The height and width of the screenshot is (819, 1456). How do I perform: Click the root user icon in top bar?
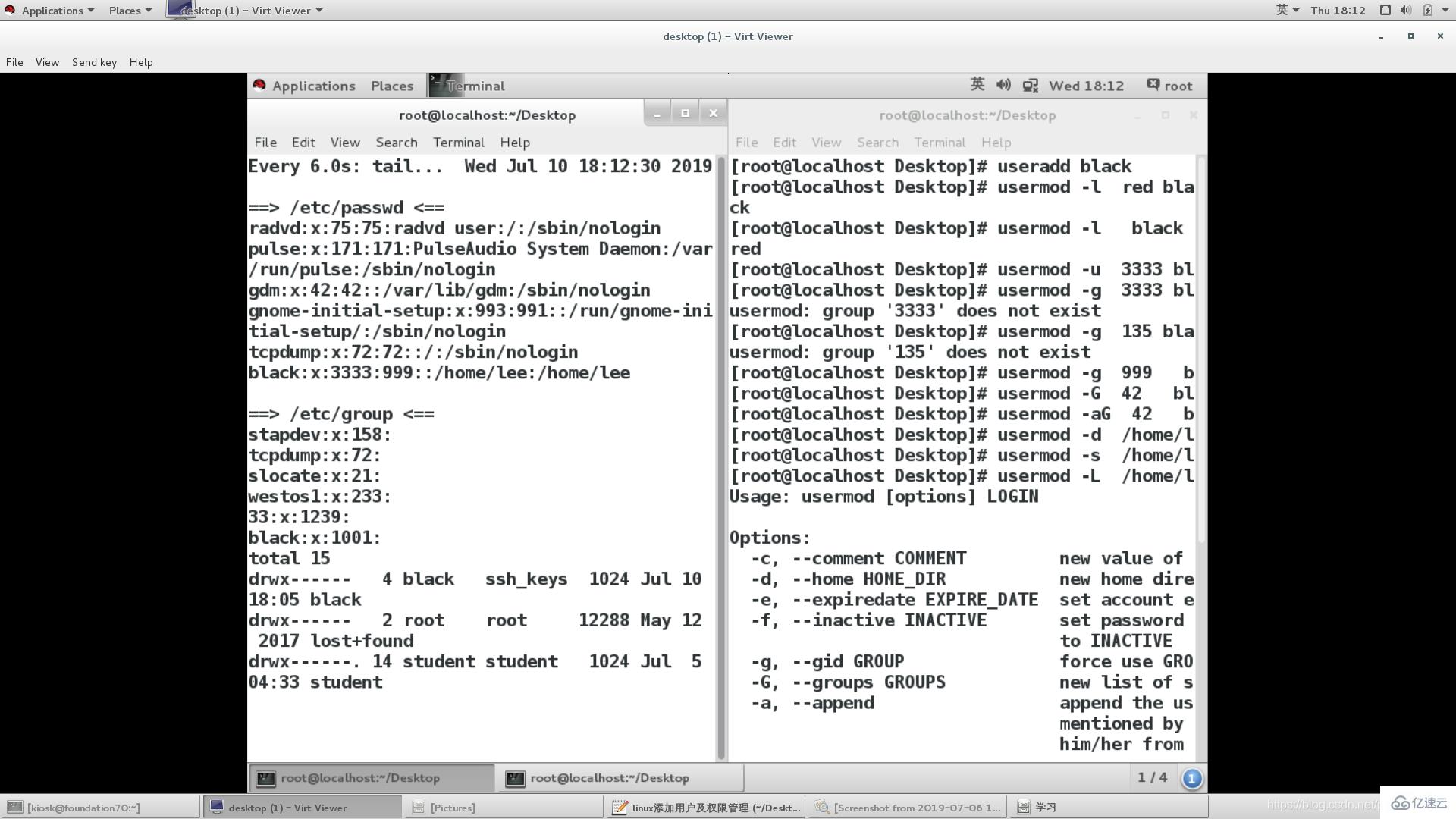point(1152,85)
